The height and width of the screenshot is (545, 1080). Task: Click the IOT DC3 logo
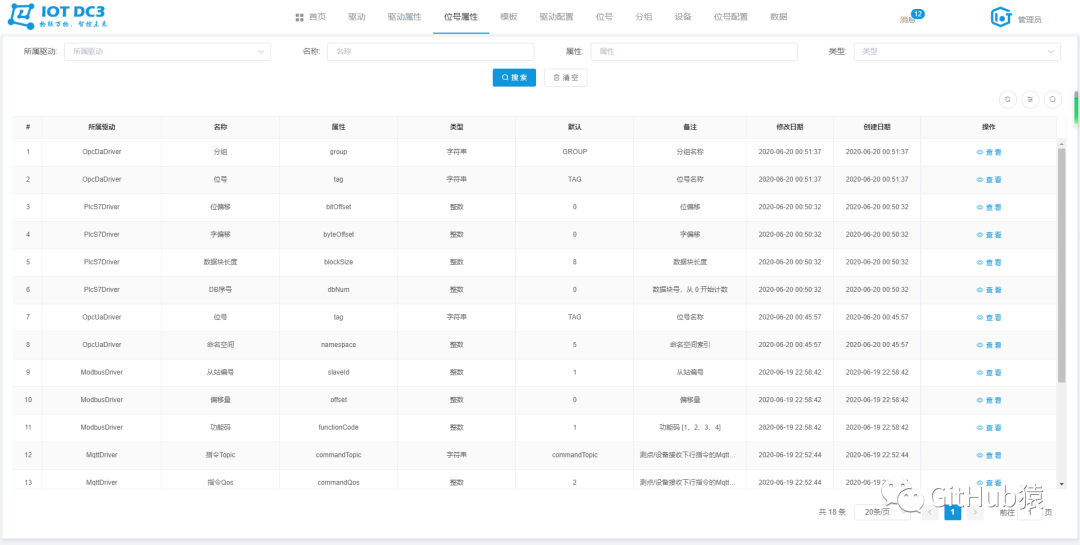click(x=58, y=16)
